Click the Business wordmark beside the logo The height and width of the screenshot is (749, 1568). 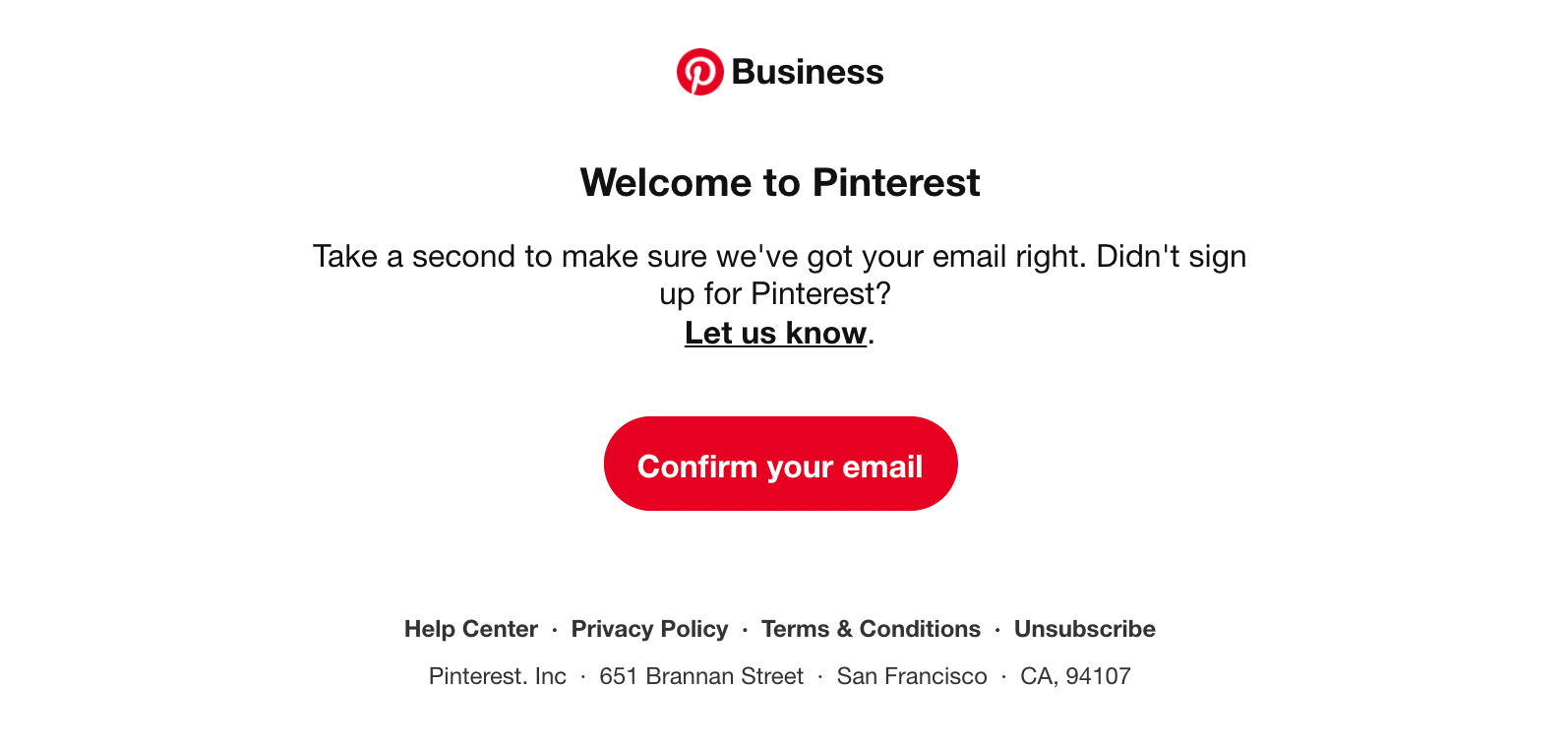(808, 72)
